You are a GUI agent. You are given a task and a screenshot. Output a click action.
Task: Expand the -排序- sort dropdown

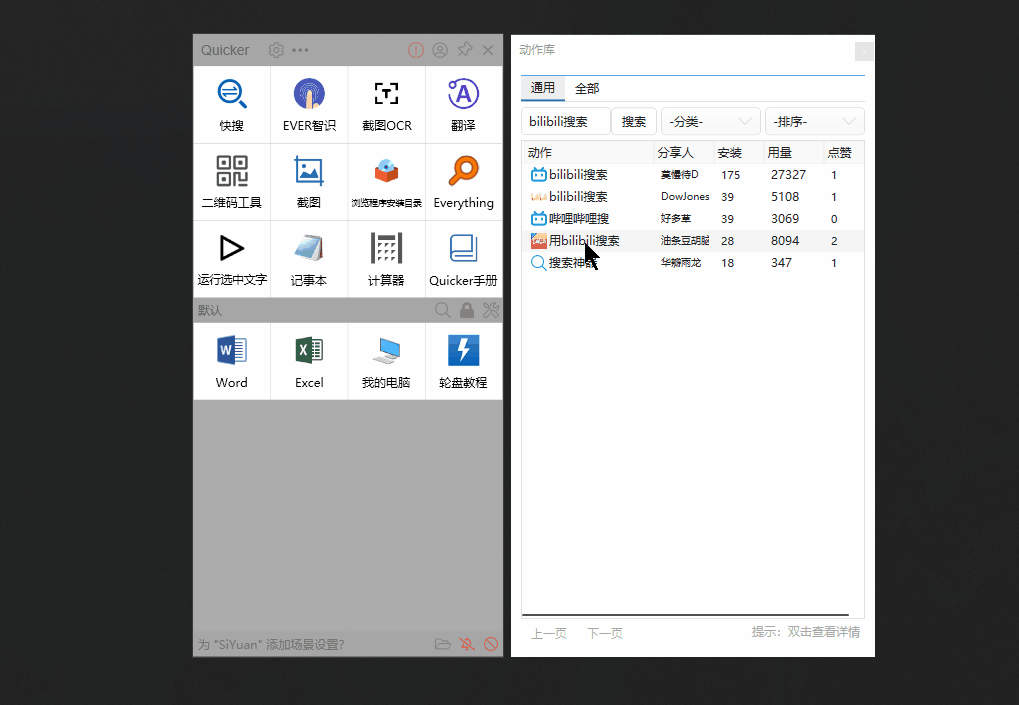click(814, 122)
